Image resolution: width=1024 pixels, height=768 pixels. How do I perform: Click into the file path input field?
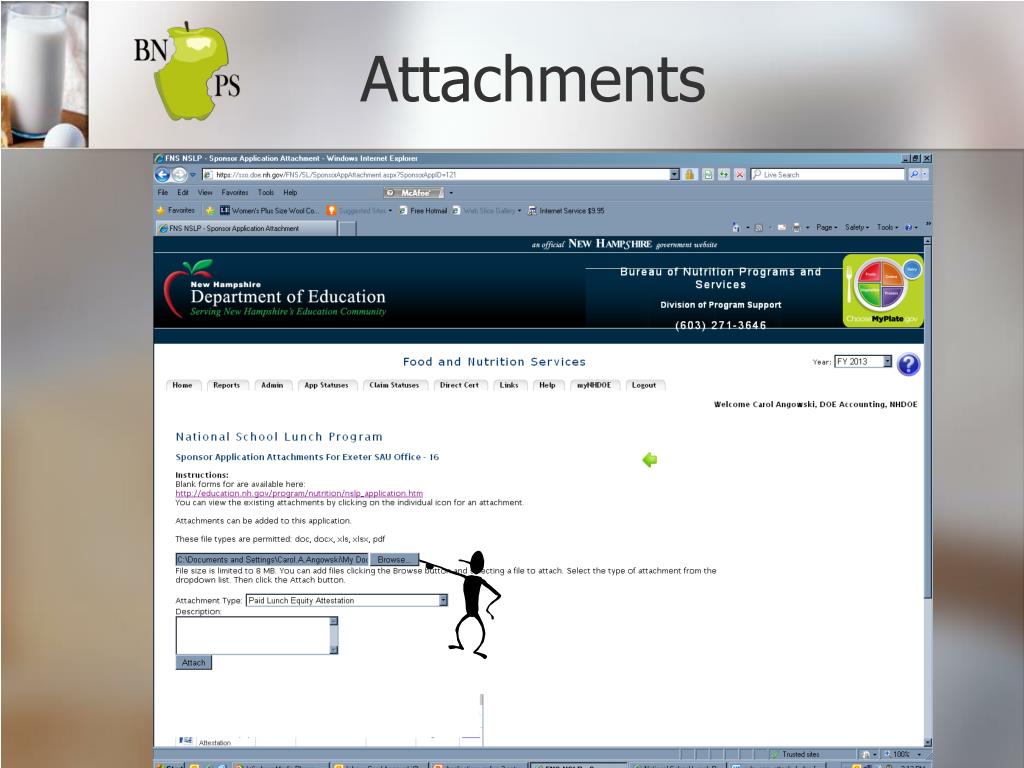click(272, 560)
